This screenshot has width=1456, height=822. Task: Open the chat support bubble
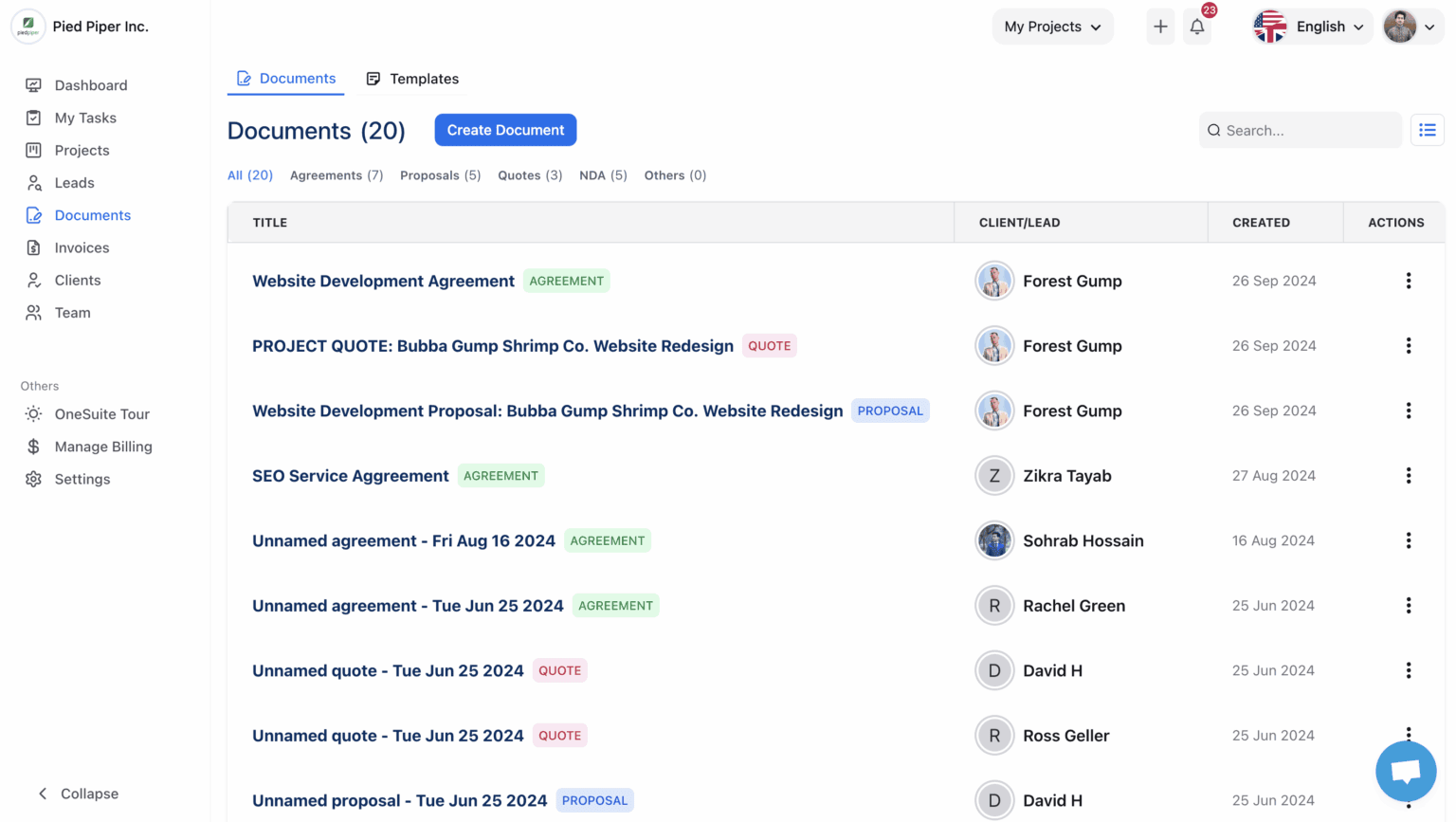point(1406,771)
